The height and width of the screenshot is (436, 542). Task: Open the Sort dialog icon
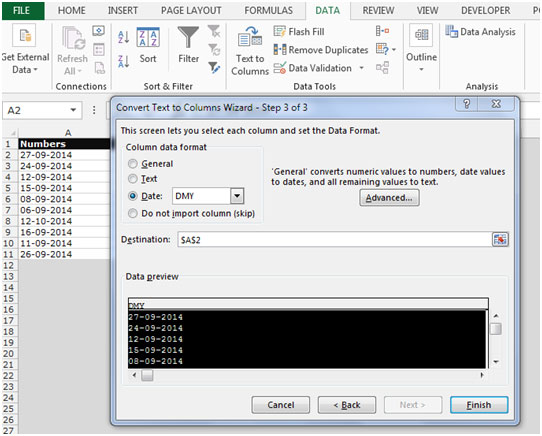[148, 37]
